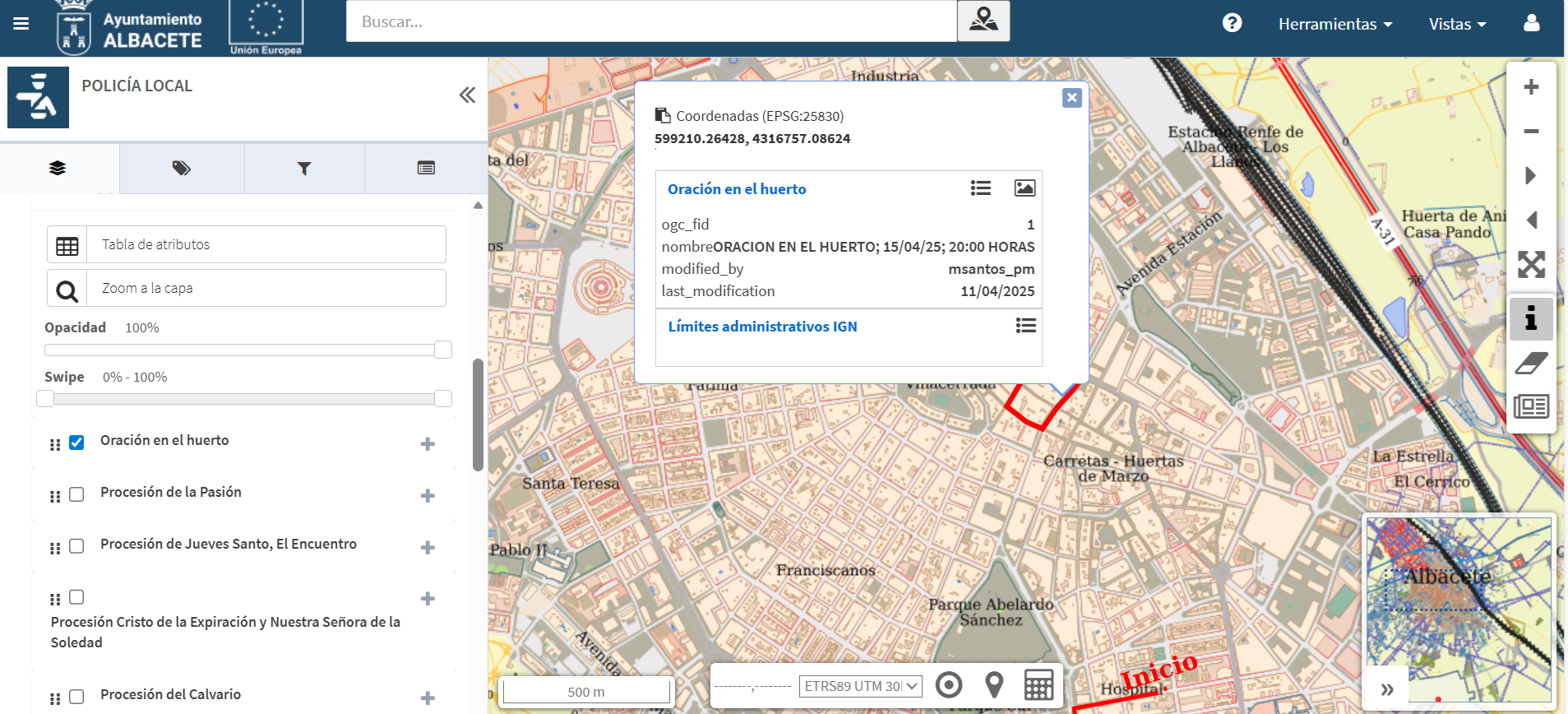Image resolution: width=1568 pixels, height=714 pixels.
Task: Expand options for Procesión Cristo de la Expiración
Action: pyautogui.click(x=428, y=599)
